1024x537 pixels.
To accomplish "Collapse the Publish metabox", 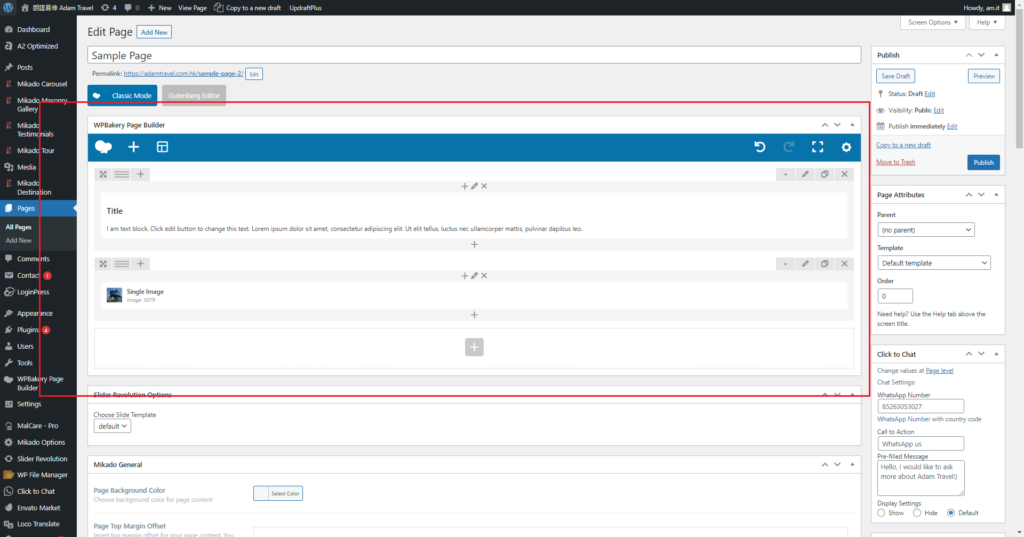I will tap(996, 55).
